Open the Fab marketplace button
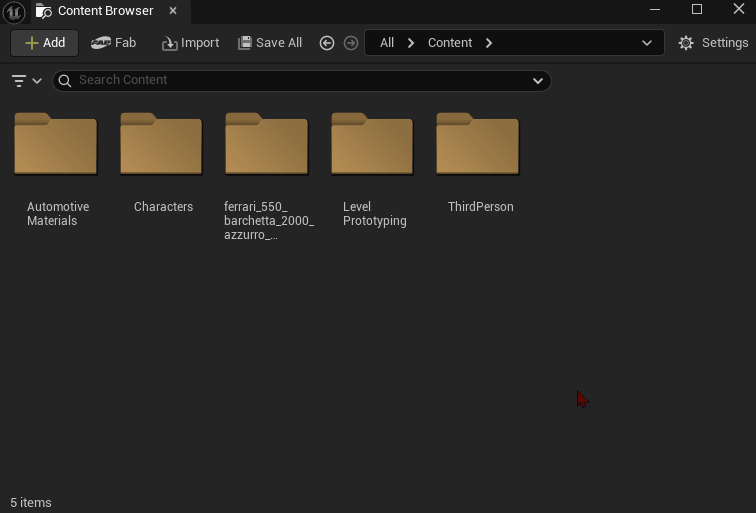Image resolution: width=756 pixels, height=513 pixels. coord(113,43)
